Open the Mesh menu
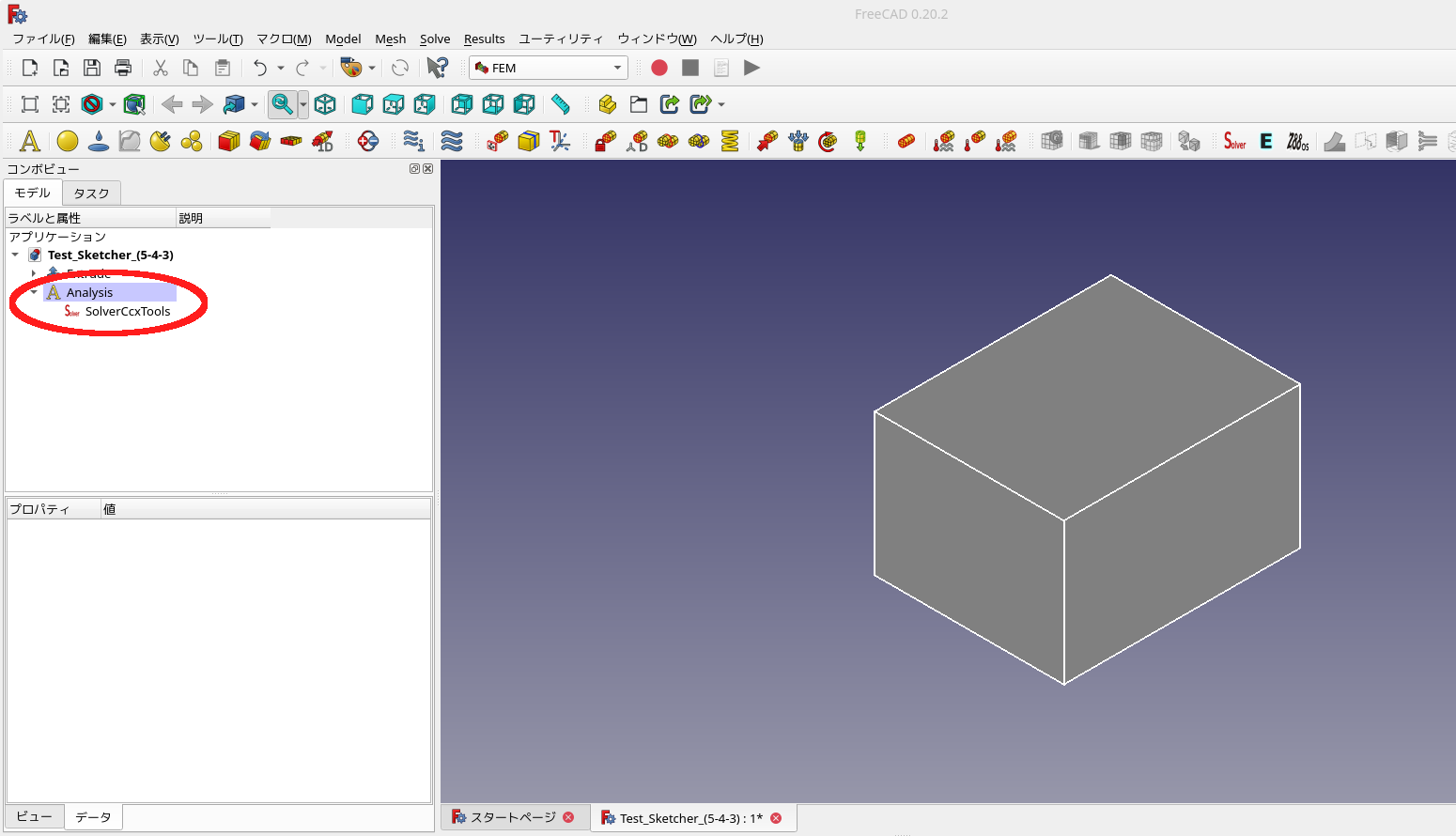 tap(391, 39)
